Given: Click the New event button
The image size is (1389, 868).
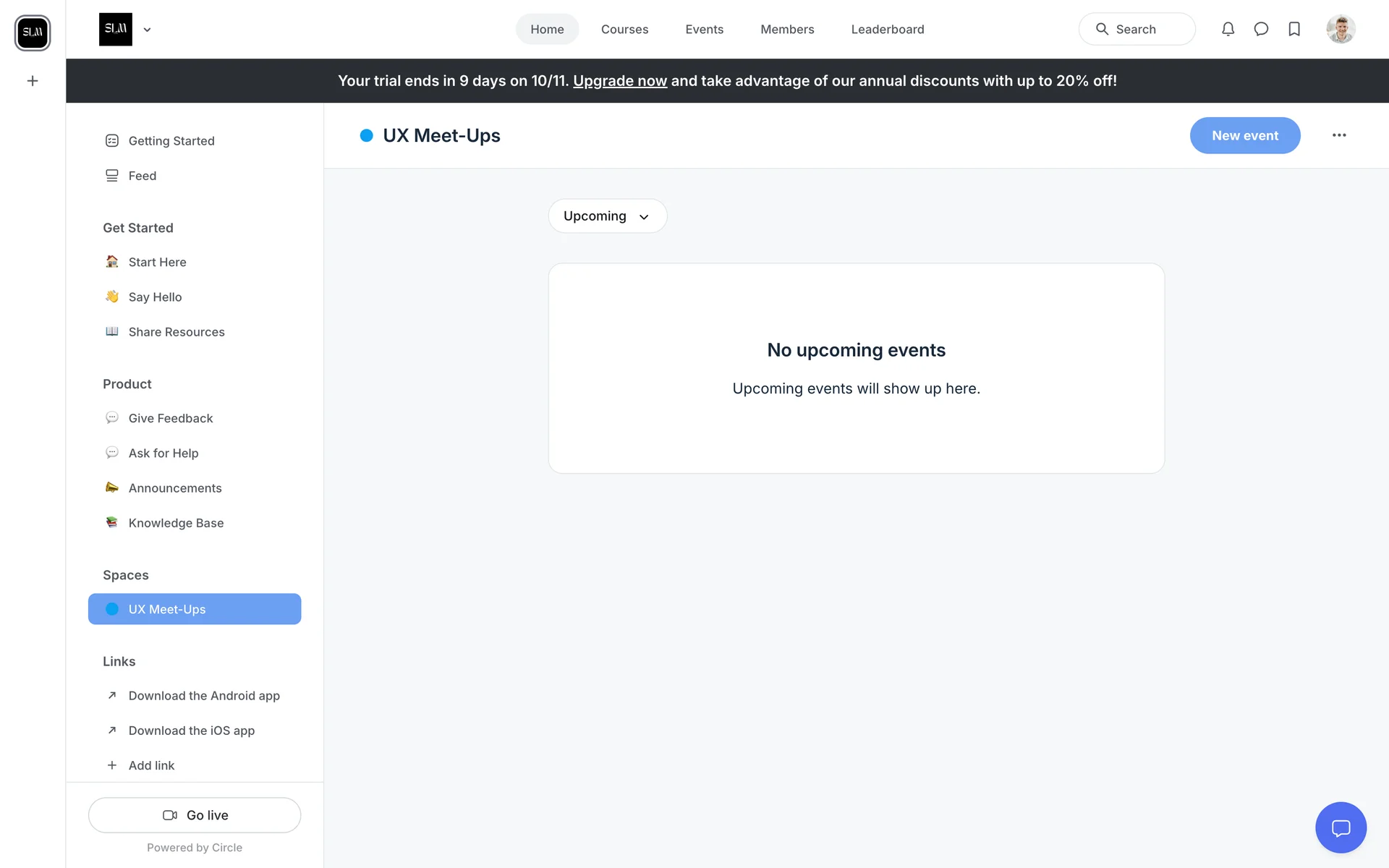Looking at the screenshot, I should click(x=1244, y=135).
